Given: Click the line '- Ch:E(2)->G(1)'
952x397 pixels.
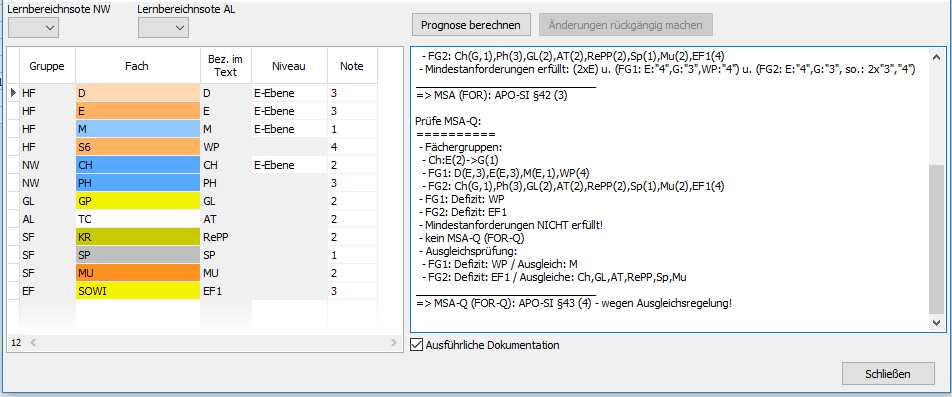Looking at the screenshot, I should click(x=460, y=160).
